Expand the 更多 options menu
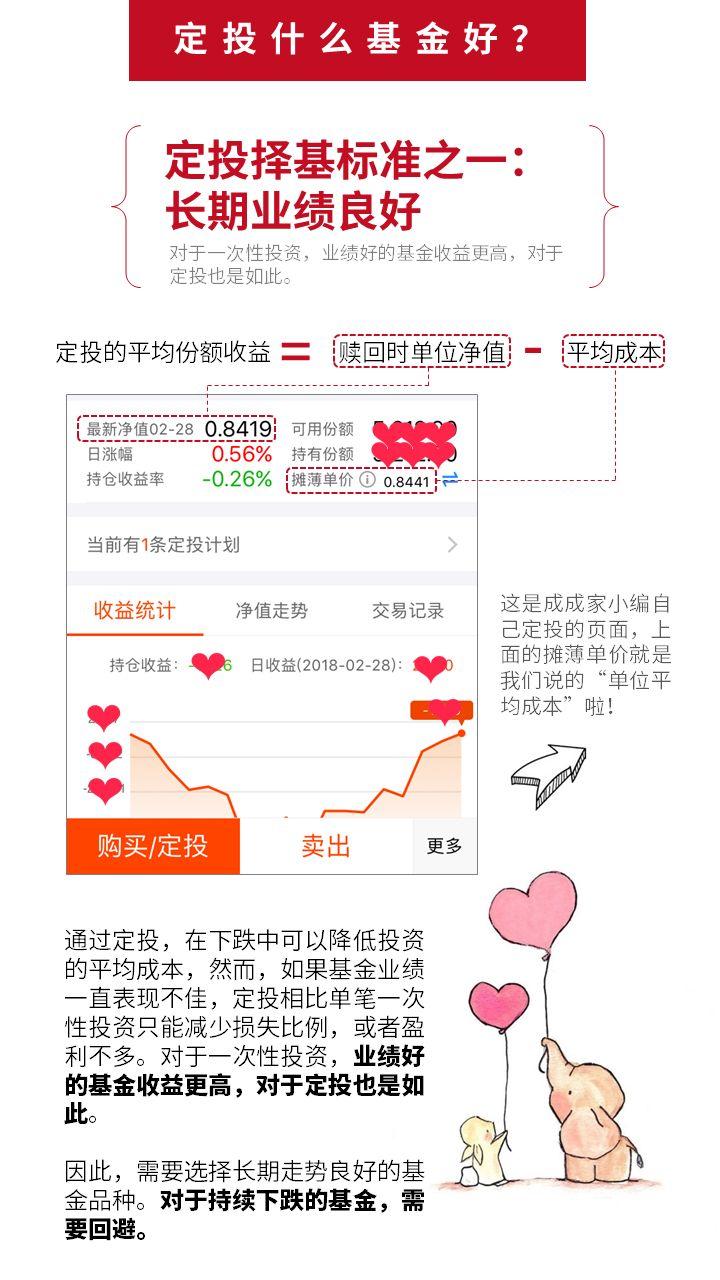720x1280 pixels. 444,846
